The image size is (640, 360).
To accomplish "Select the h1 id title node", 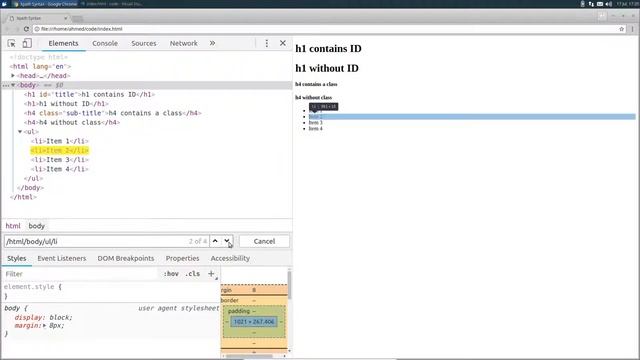I will pos(89,94).
